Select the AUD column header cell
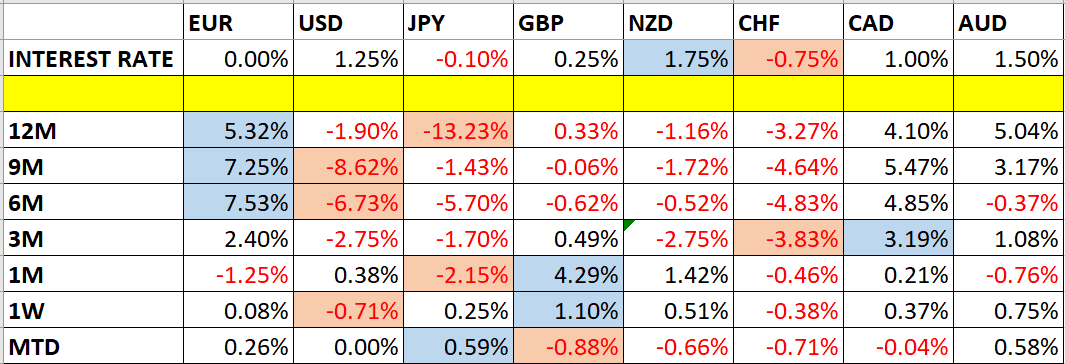The height and width of the screenshot is (364, 1065). pyautogui.click(x=1009, y=24)
